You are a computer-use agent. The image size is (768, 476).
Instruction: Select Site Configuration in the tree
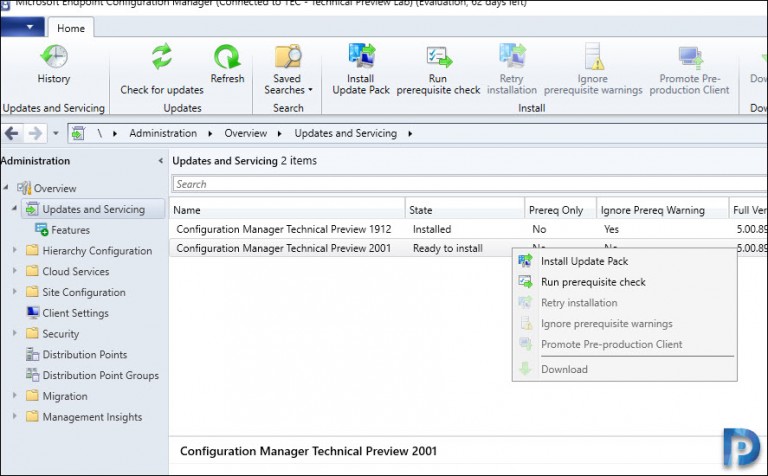[x=84, y=292]
